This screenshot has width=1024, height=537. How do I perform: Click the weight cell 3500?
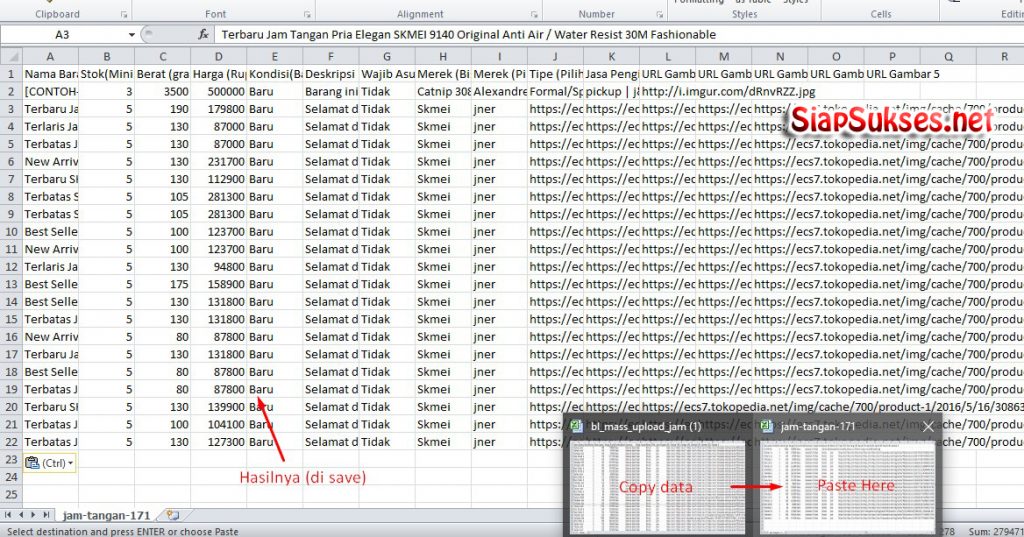pyautogui.click(x=163, y=91)
